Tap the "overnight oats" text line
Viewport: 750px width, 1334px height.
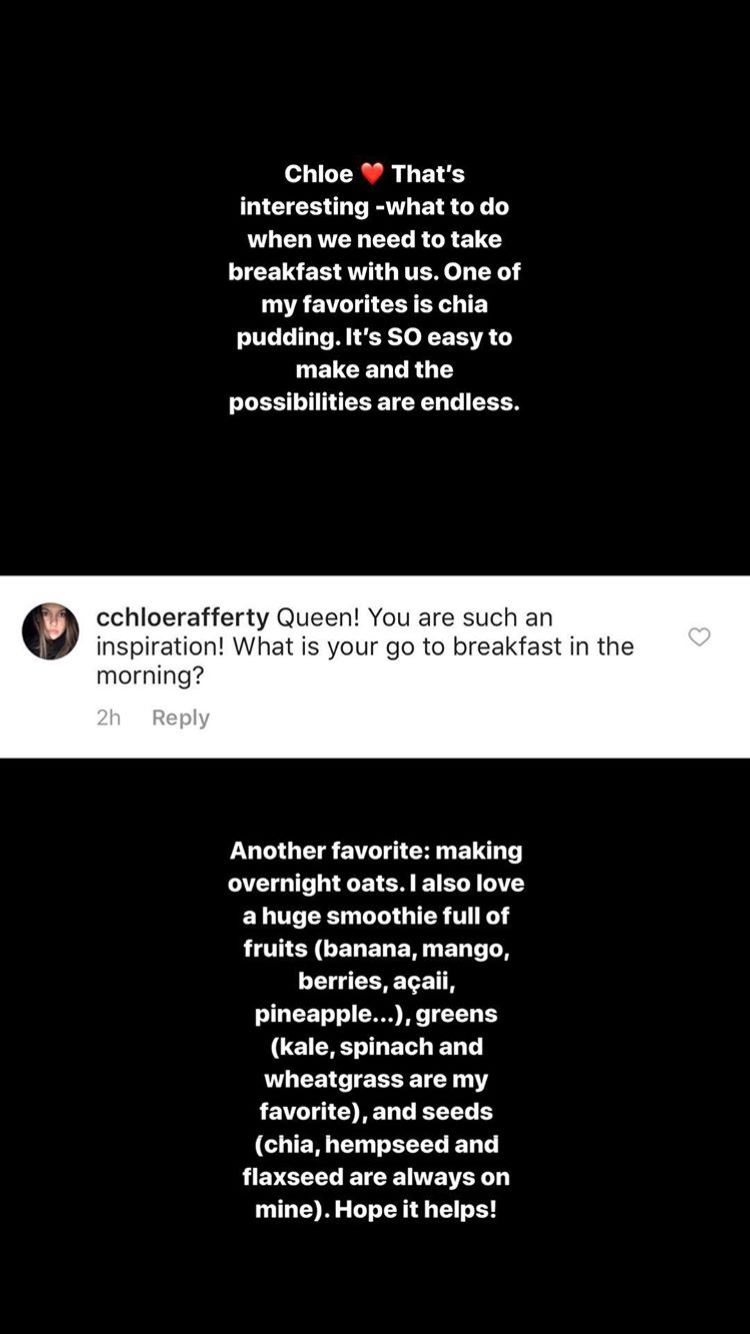pos(375,883)
